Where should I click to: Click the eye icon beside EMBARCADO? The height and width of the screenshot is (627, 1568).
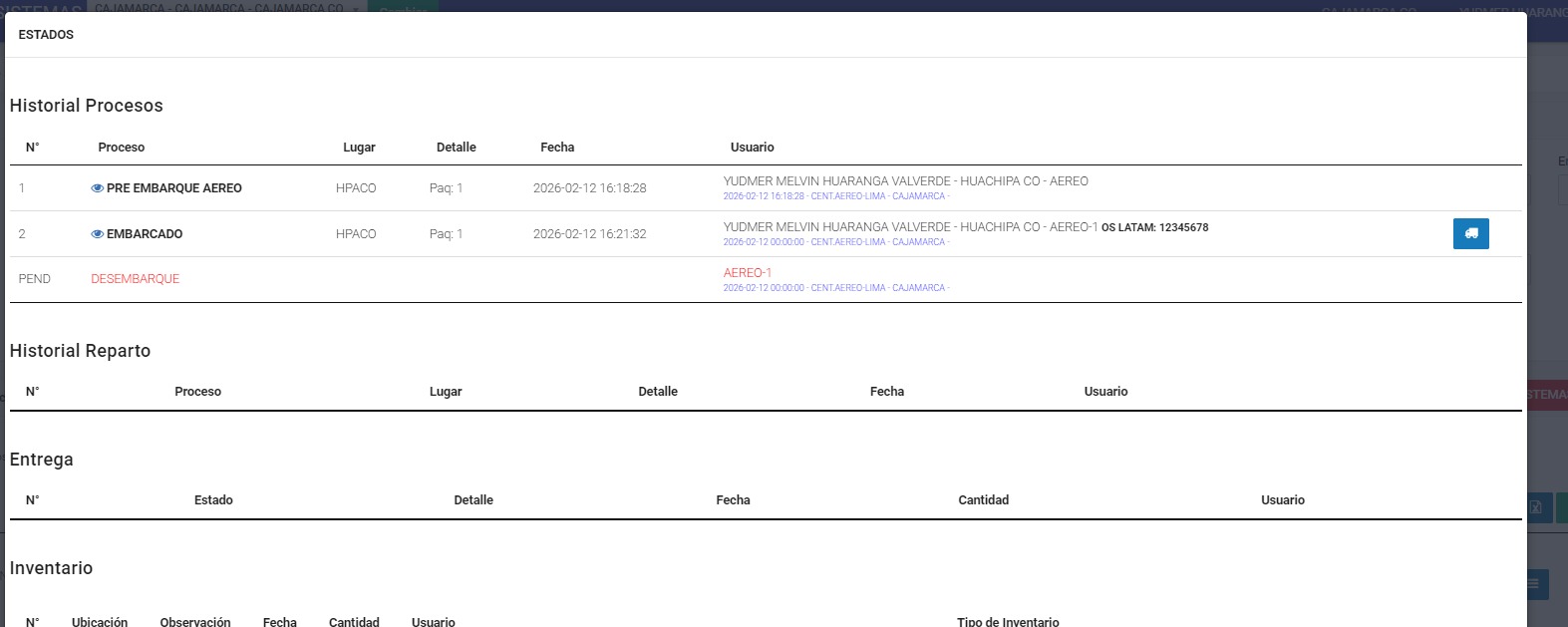97,234
